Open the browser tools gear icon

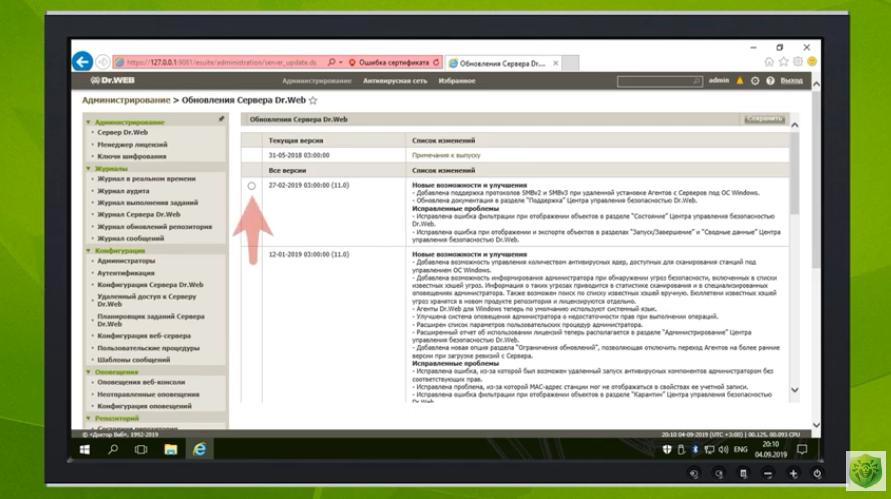coord(798,61)
